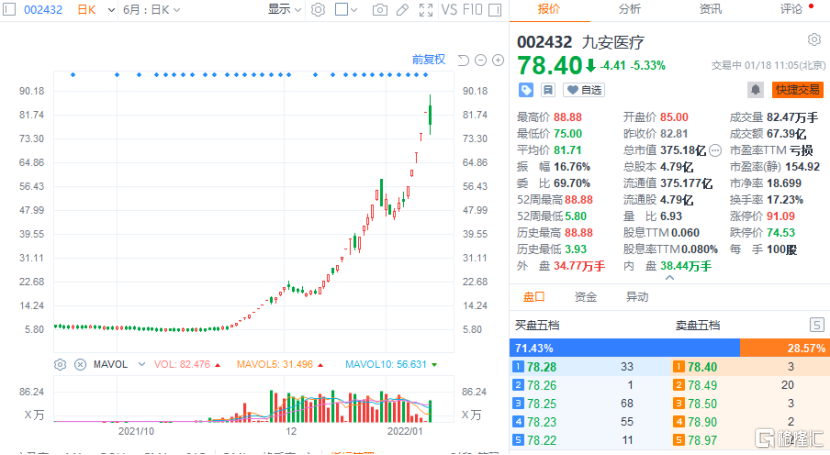
Task: Click 跌停价 74.53 value
Action: point(780,233)
